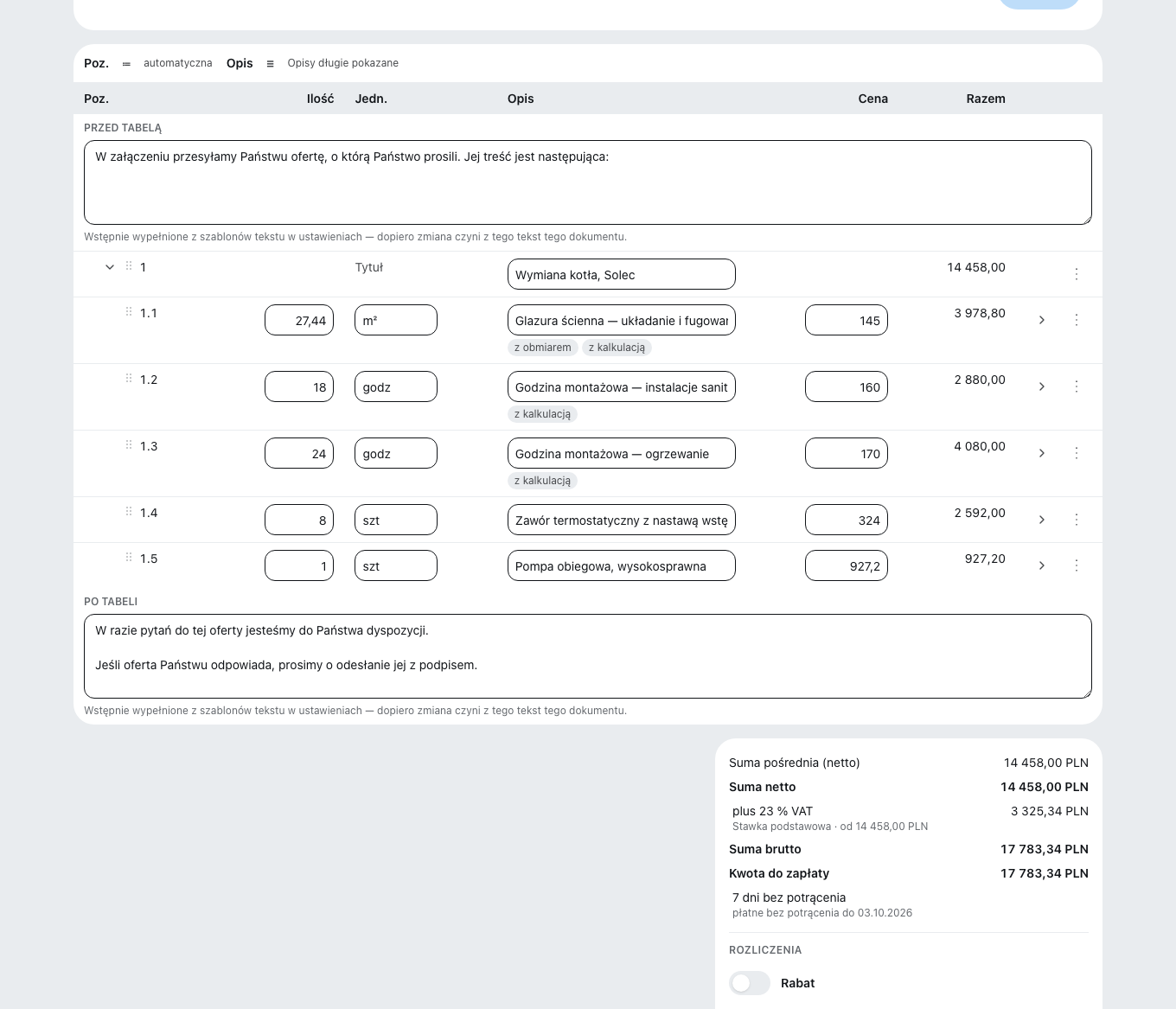Grab drag handle of position 1.2
This screenshot has height=1009, width=1176.
tap(129, 379)
